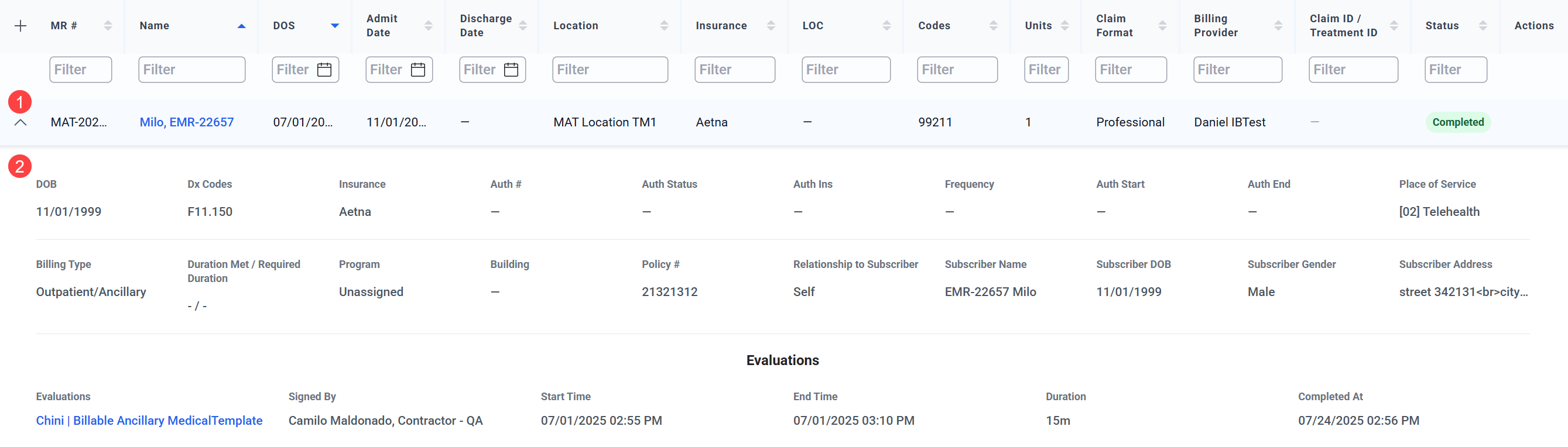
Task: Sort by Billing Provider column arrows
Action: click(x=1278, y=26)
